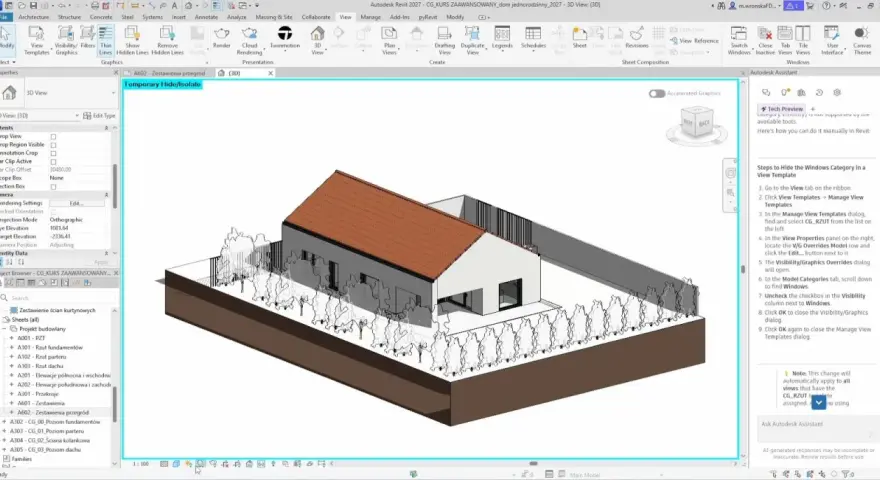Click the shopping cart icon in title bar
This screenshot has width=880, height=480.
810,6
